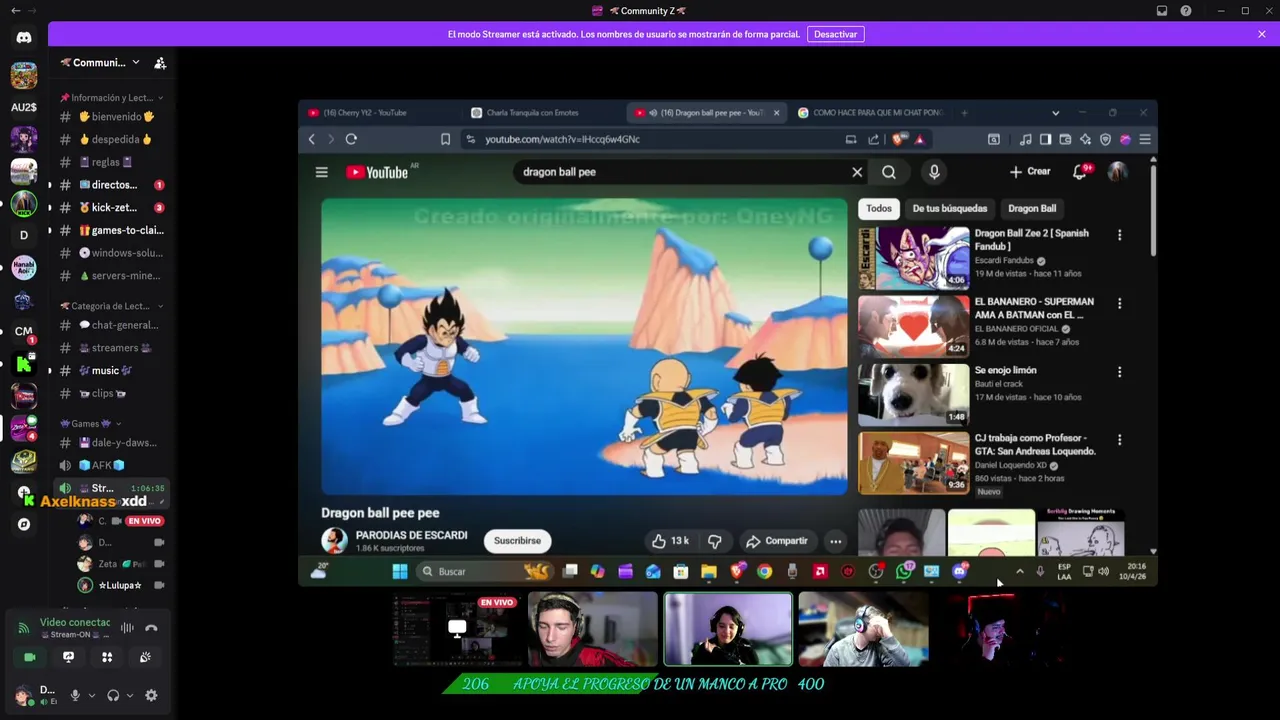Dismiss the Streamer mode banner X
1280x720 pixels.
tap(1262, 34)
